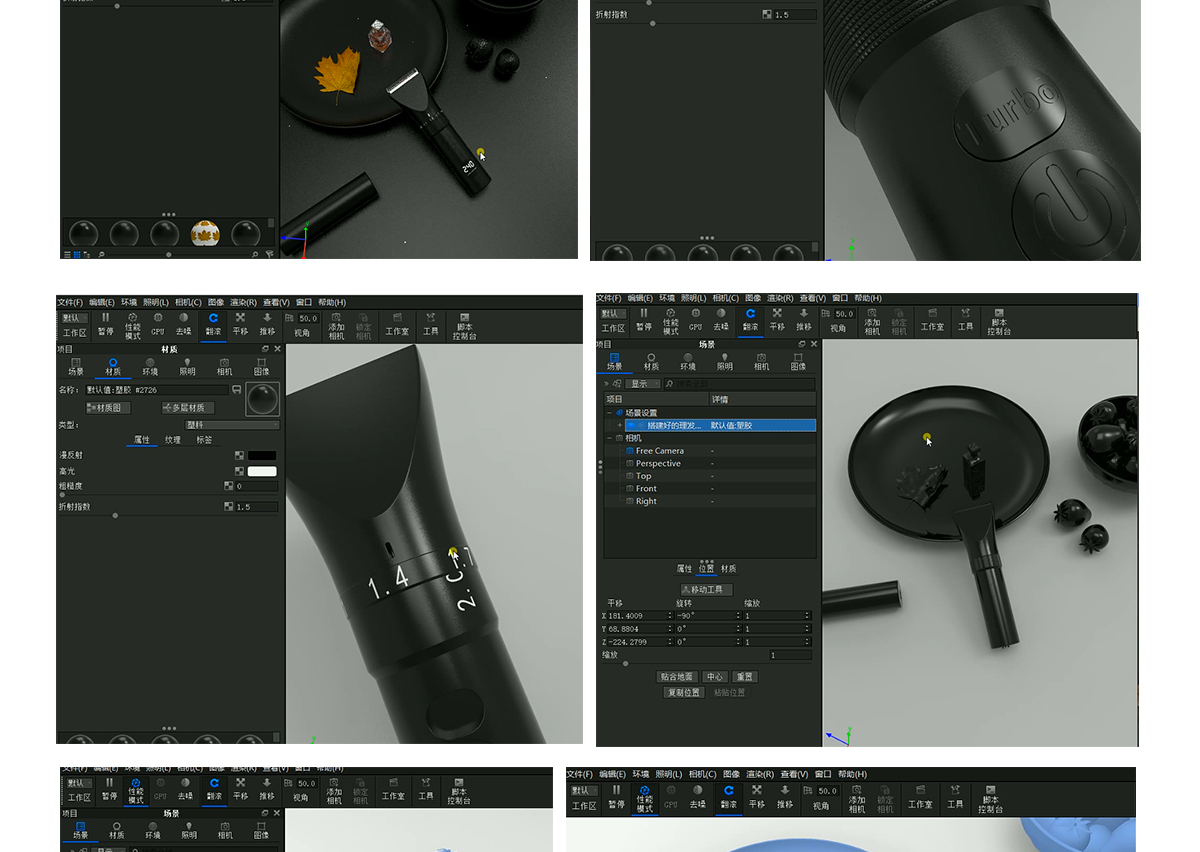Open 脚本控制台 in the 材质-panel window toolbar
This screenshot has height=852, width=1200.
464,326
